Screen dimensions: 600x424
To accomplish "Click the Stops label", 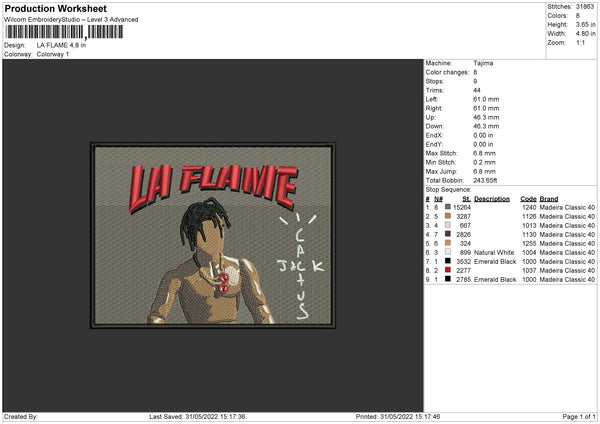I will (435, 81).
